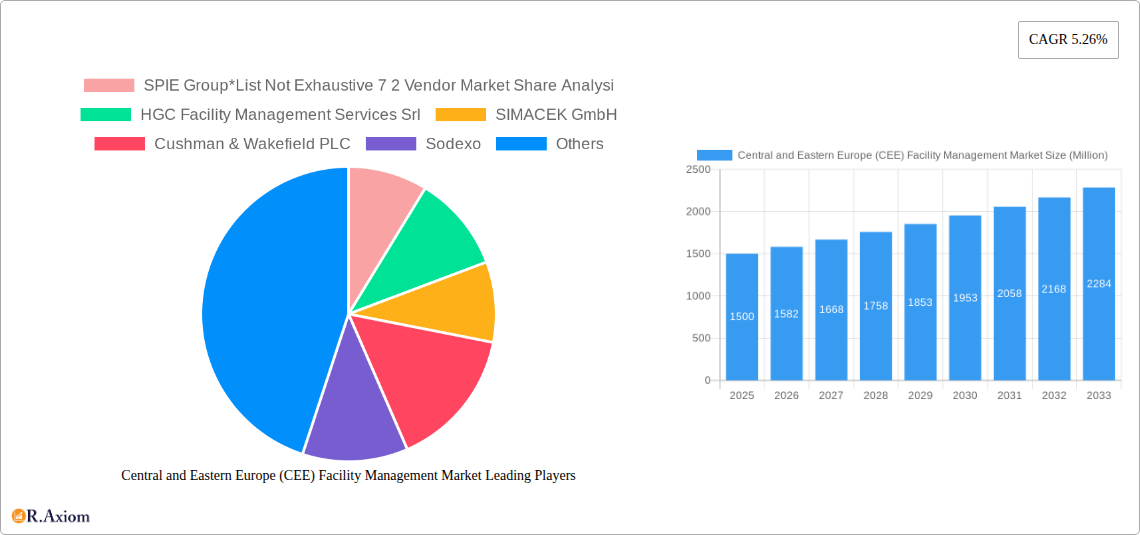Click the SPIE Group legend color swatch
The width and height of the screenshot is (1140, 535).
coord(109,85)
